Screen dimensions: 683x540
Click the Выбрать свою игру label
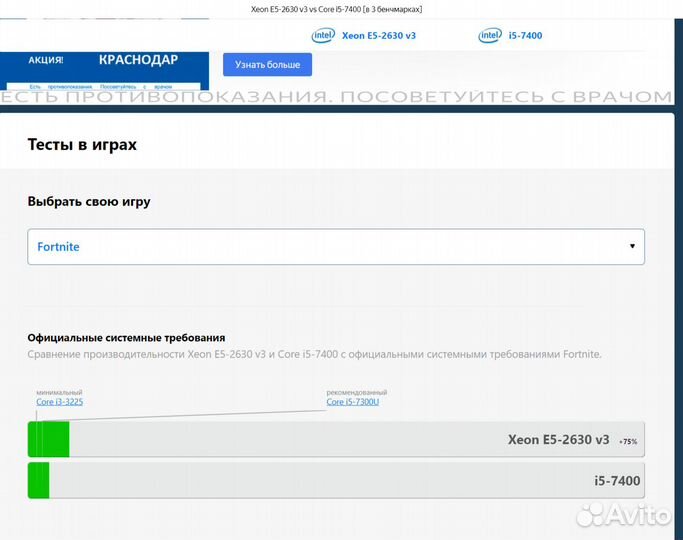pyautogui.click(x=89, y=201)
